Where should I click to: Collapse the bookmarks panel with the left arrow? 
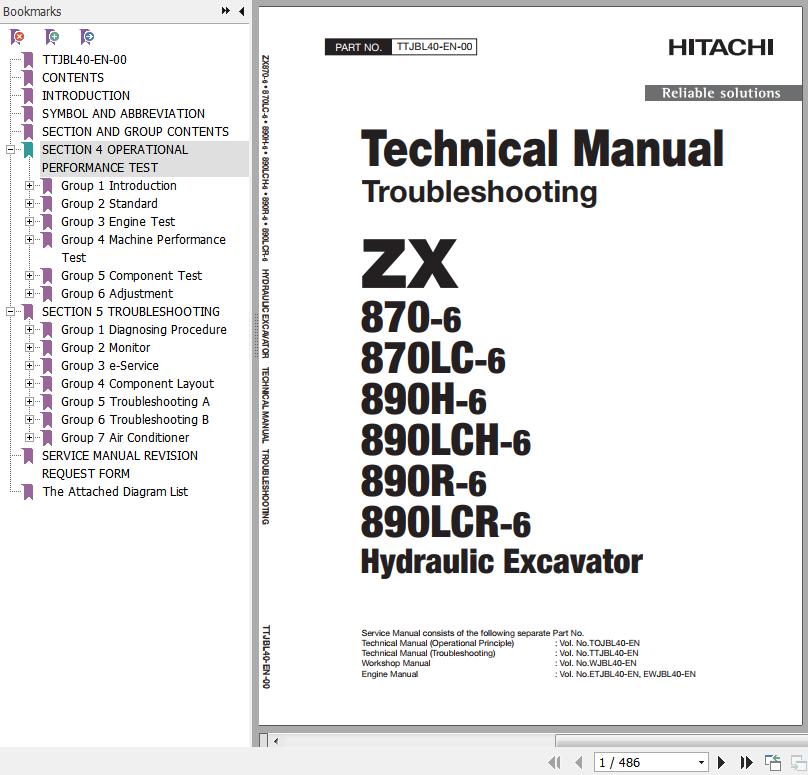[242, 11]
